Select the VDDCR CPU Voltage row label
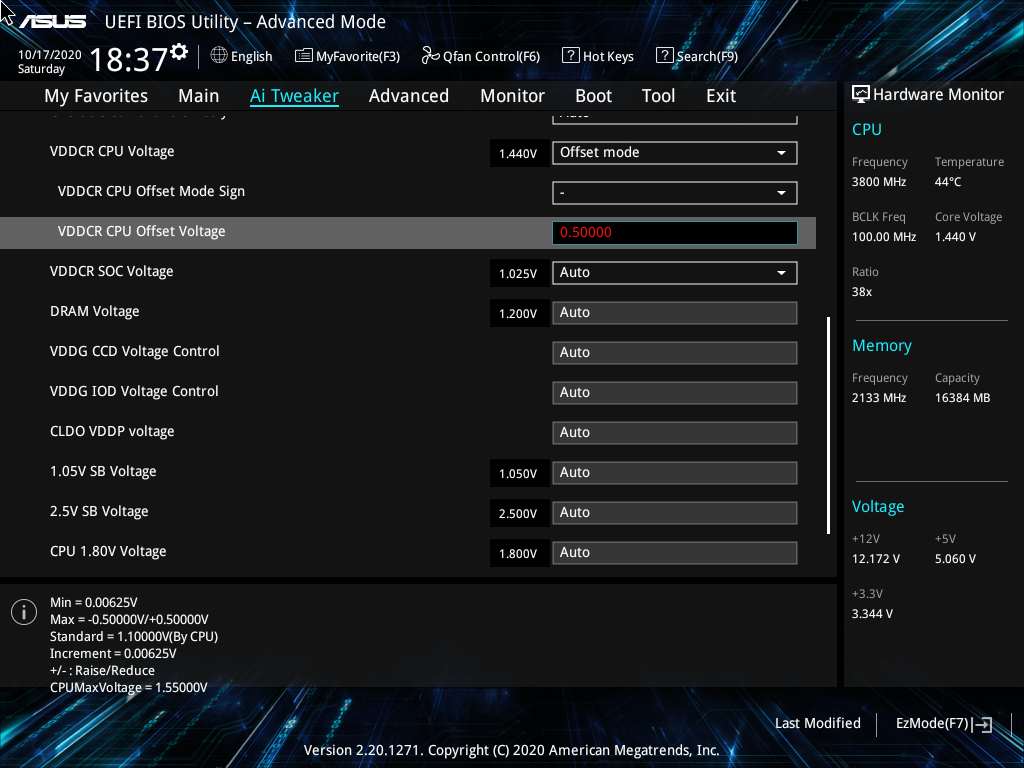Screen dimensions: 1024x768 click(x=112, y=152)
